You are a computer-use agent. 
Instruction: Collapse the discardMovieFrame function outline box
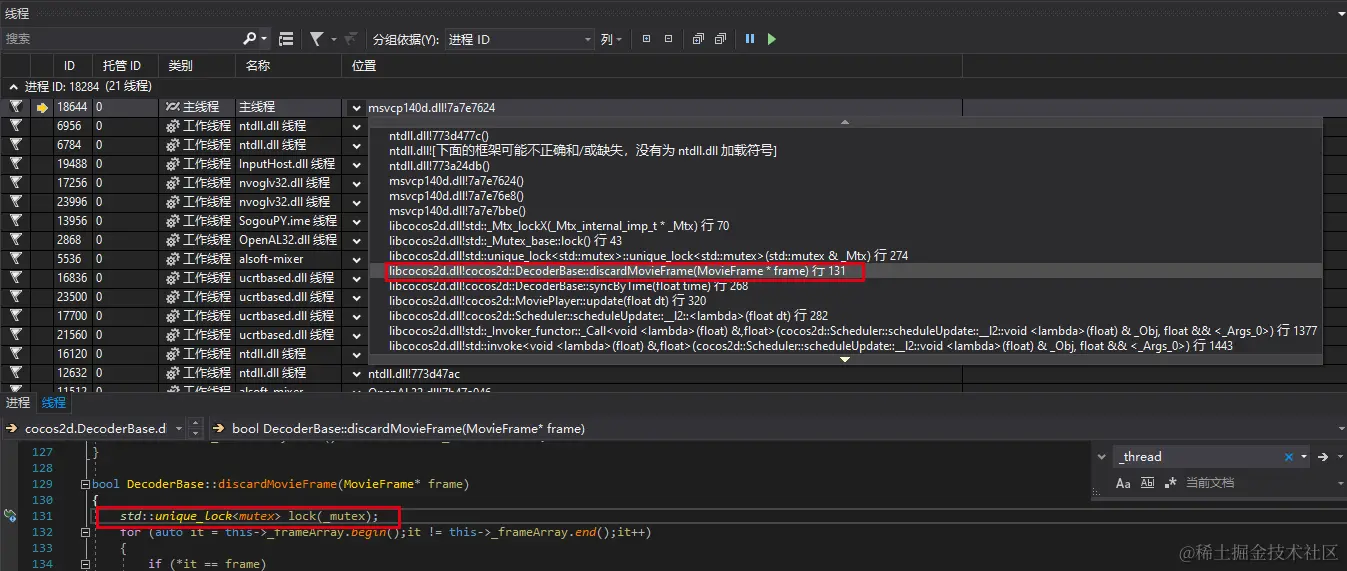[85, 484]
